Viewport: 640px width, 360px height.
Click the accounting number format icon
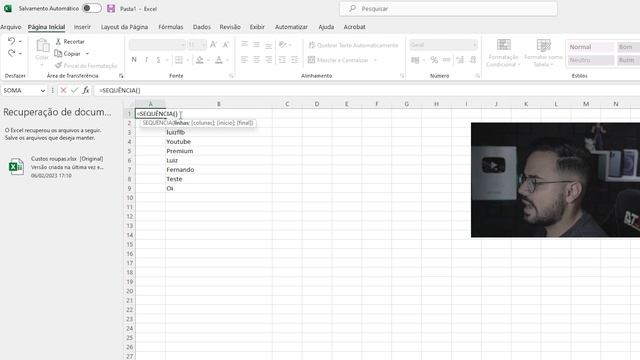(415, 60)
